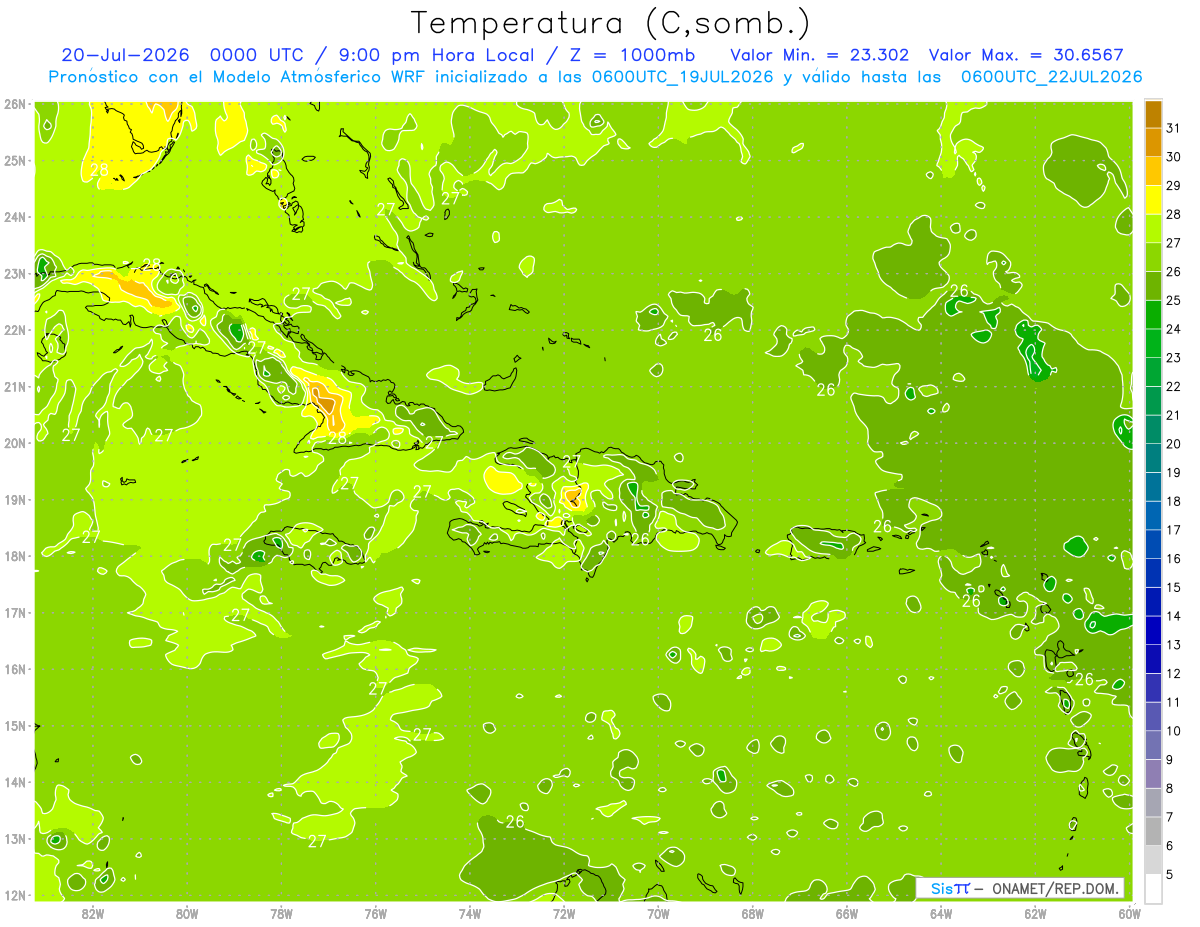Click the blue legend swatch between 15 and 16

point(1153,573)
